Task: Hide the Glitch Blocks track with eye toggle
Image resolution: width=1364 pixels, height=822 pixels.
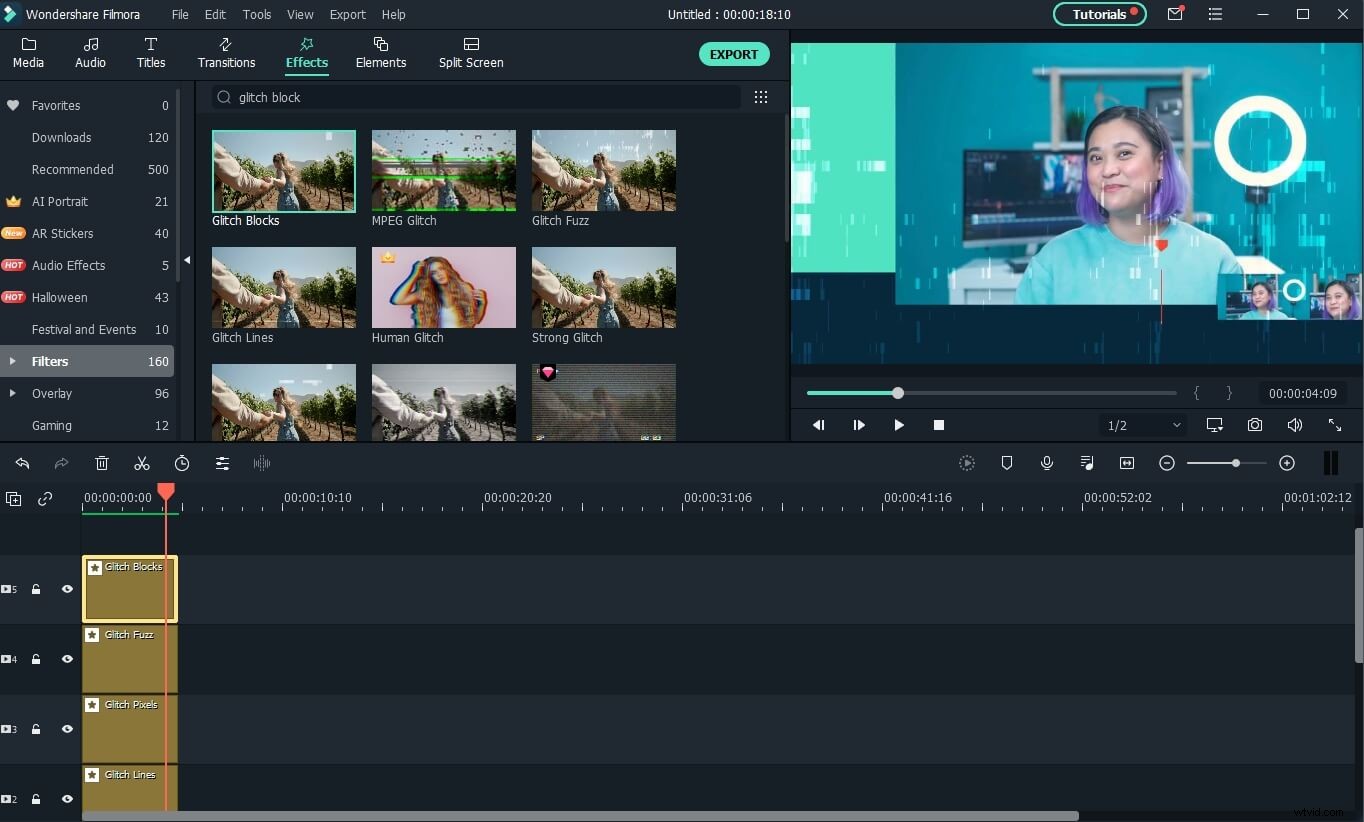Action: click(67, 589)
